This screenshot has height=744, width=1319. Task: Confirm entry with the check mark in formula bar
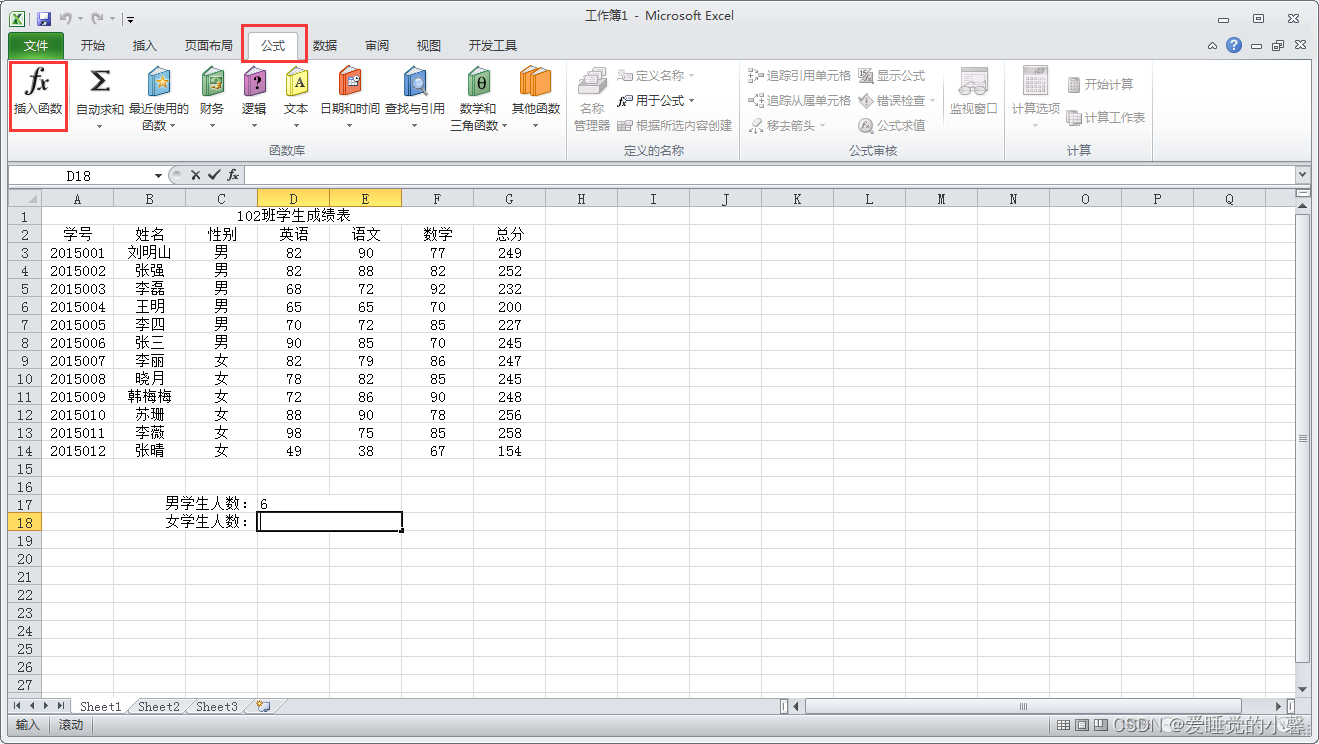tap(214, 175)
